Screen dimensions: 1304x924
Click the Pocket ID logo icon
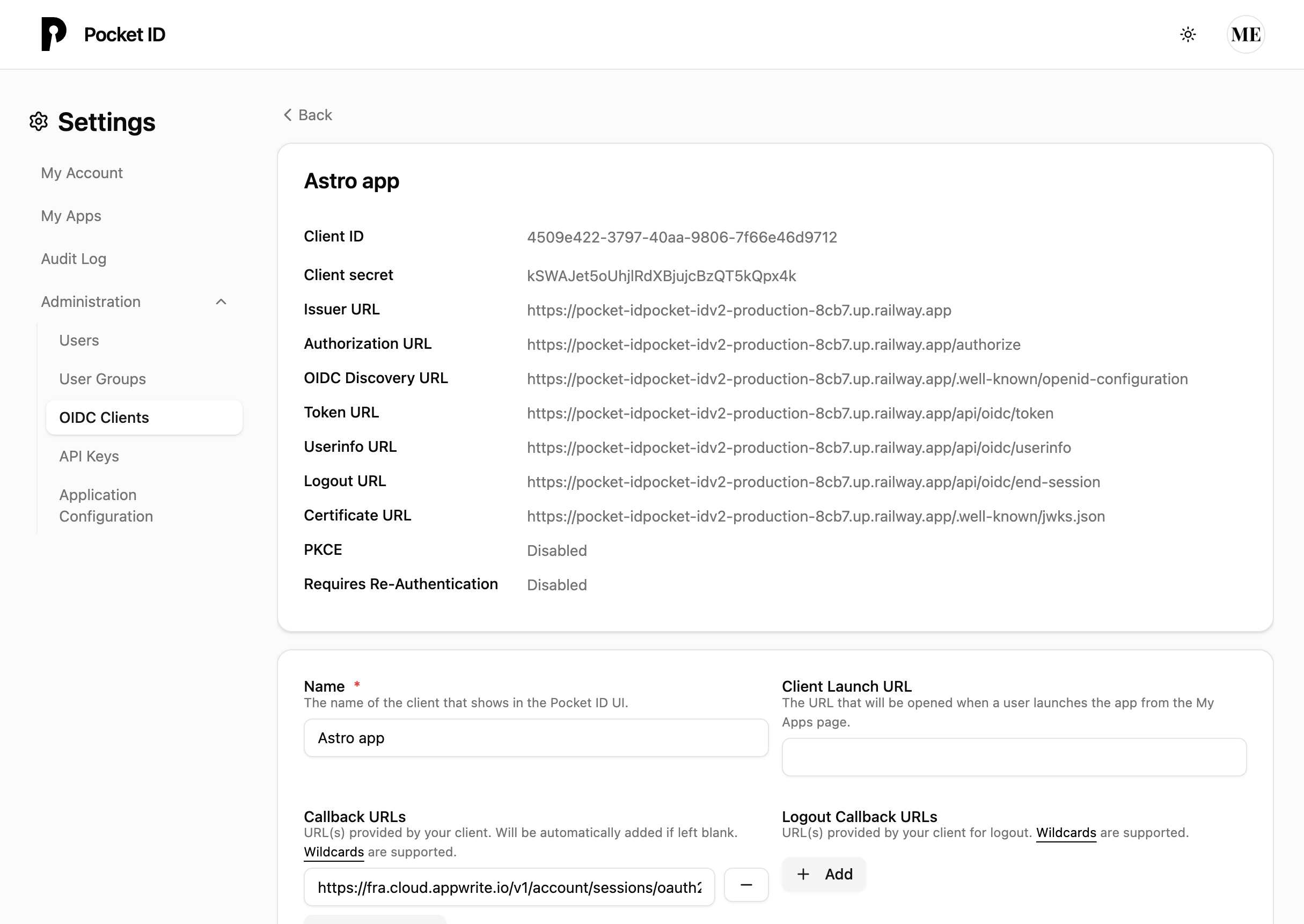coord(54,34)
